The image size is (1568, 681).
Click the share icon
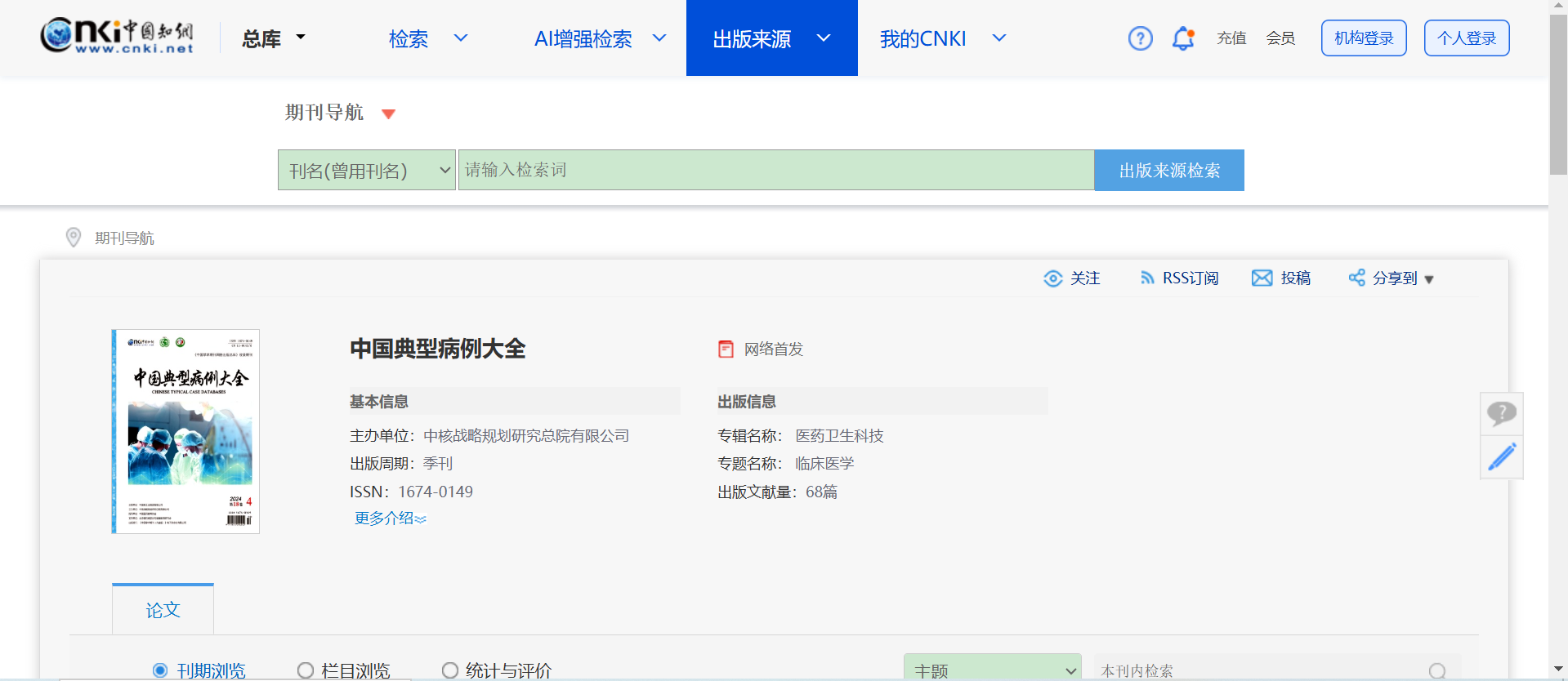pyautogui.click(x=1356, y=278)
